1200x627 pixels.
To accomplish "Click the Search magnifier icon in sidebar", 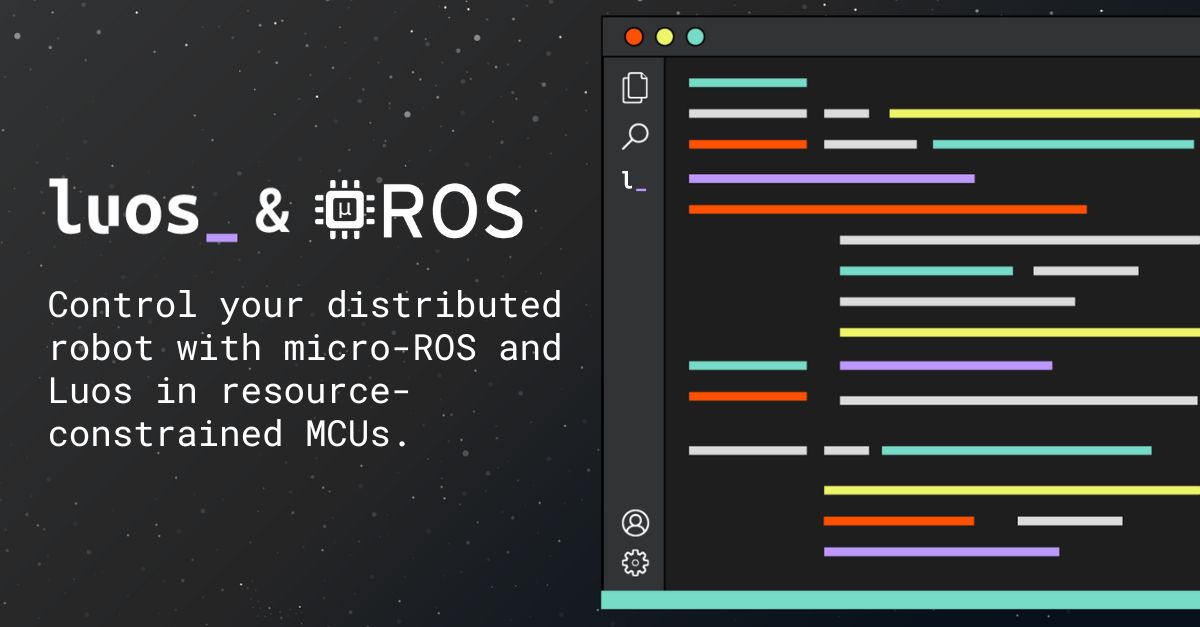I will (635, 136).
